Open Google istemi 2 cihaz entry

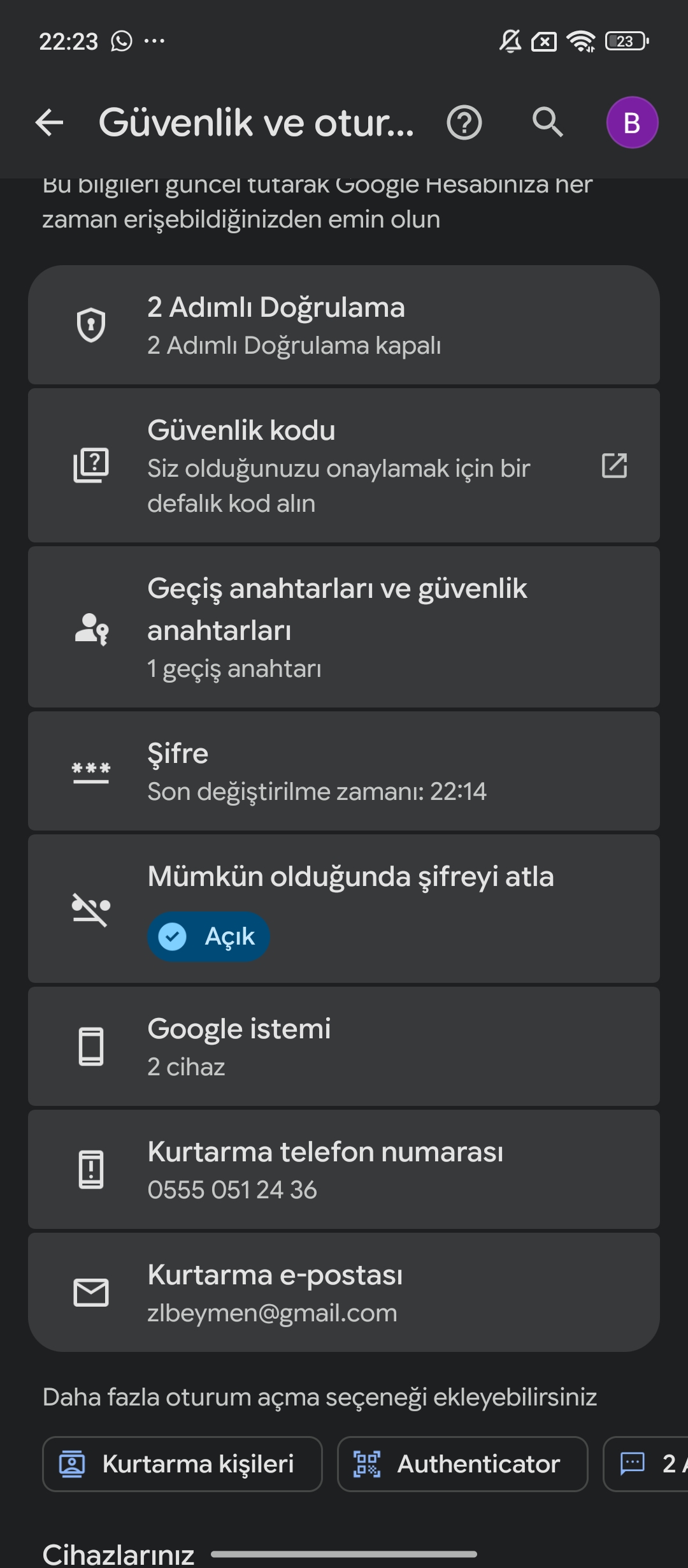(x=344, y=1047)
